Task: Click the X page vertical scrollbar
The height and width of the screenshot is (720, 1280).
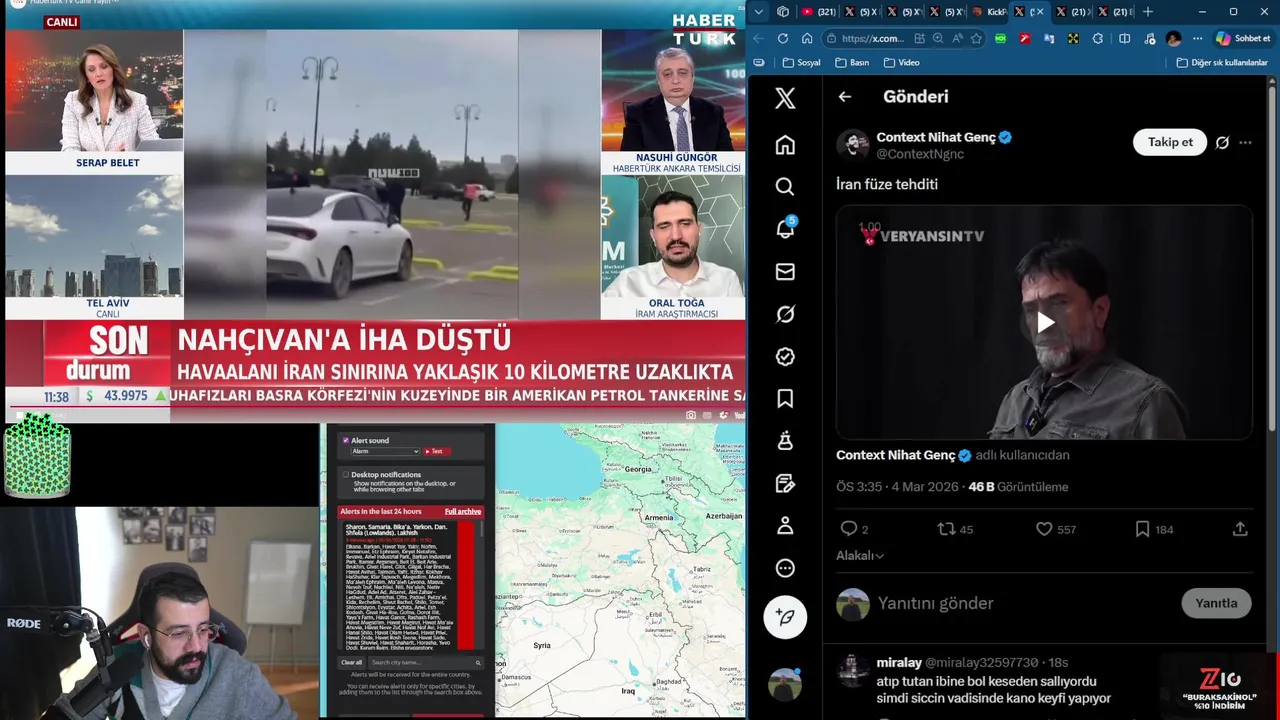Action: 1273,255
